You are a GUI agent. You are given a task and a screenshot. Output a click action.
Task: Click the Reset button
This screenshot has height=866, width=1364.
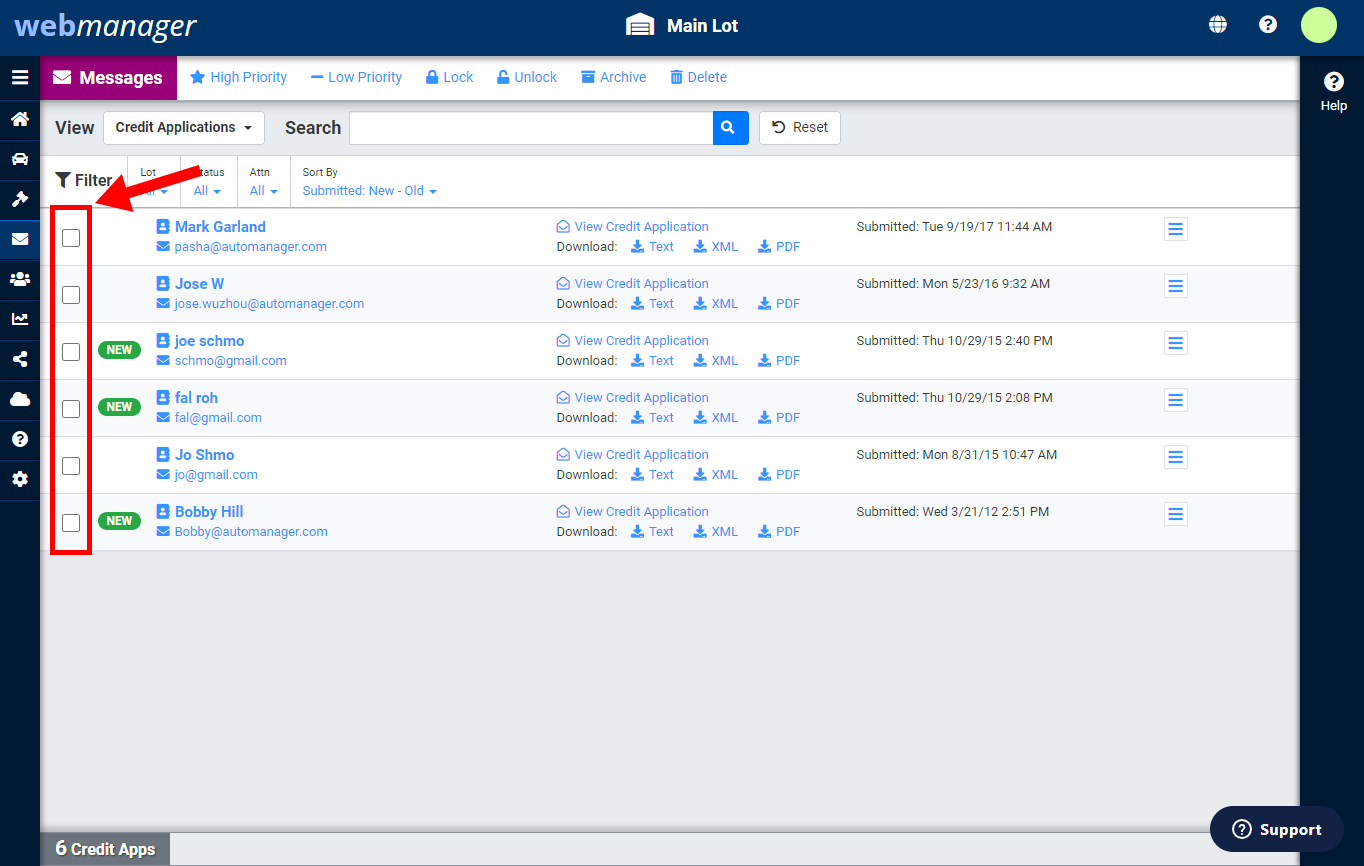tap(799, 128)
